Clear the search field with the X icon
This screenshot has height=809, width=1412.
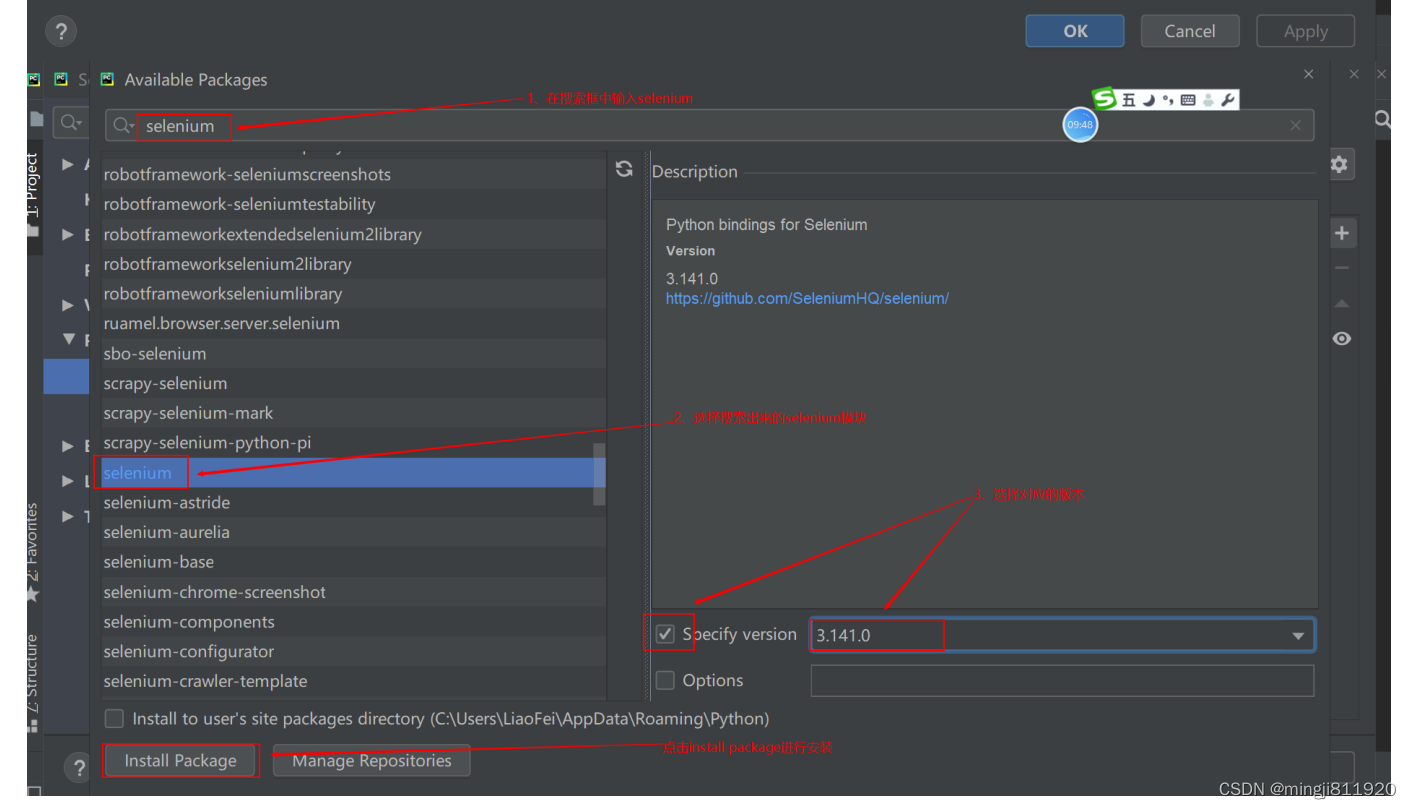(x=1295, y=125)
